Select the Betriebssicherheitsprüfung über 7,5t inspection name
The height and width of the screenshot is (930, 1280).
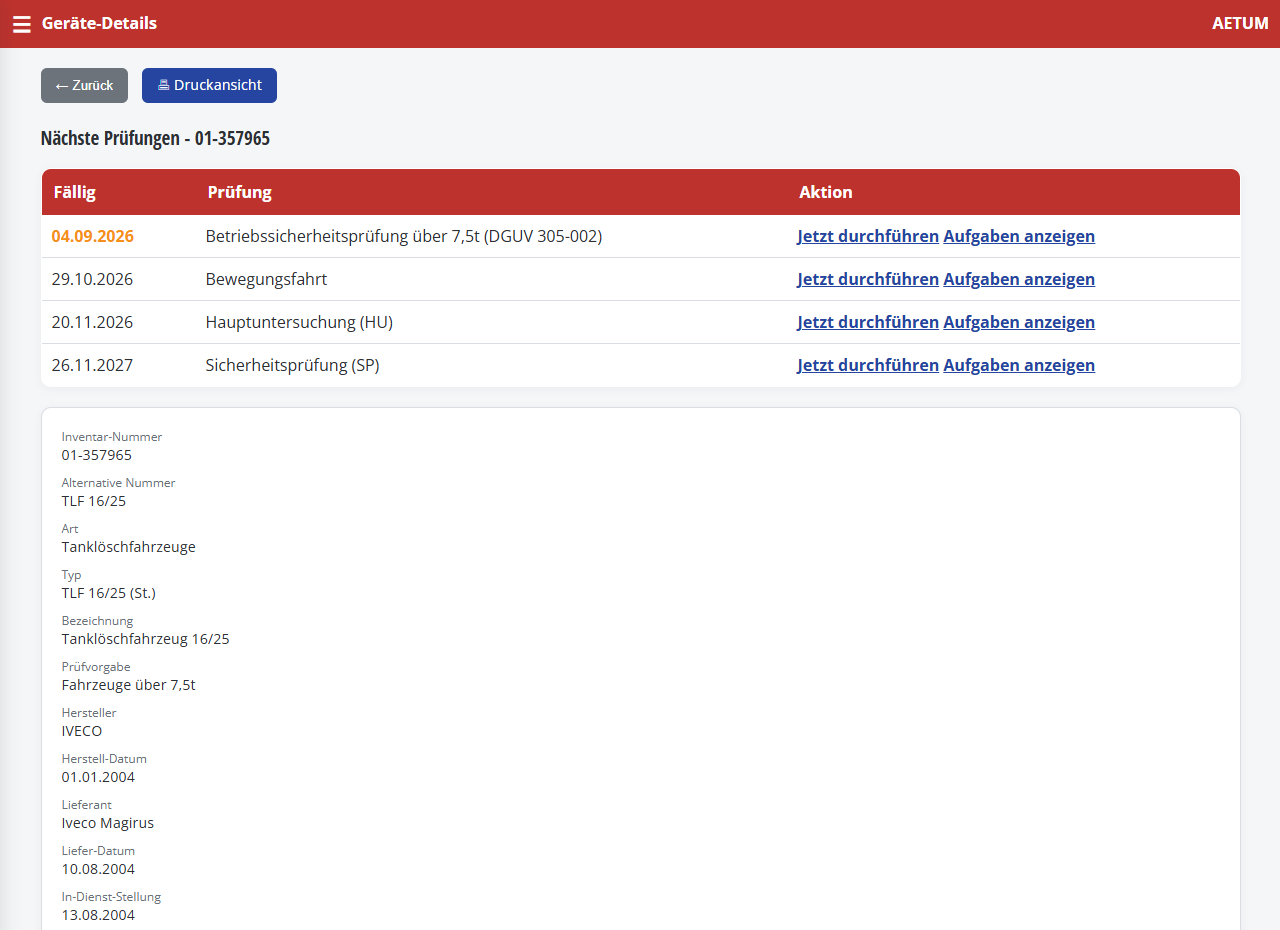pos(404,236)
